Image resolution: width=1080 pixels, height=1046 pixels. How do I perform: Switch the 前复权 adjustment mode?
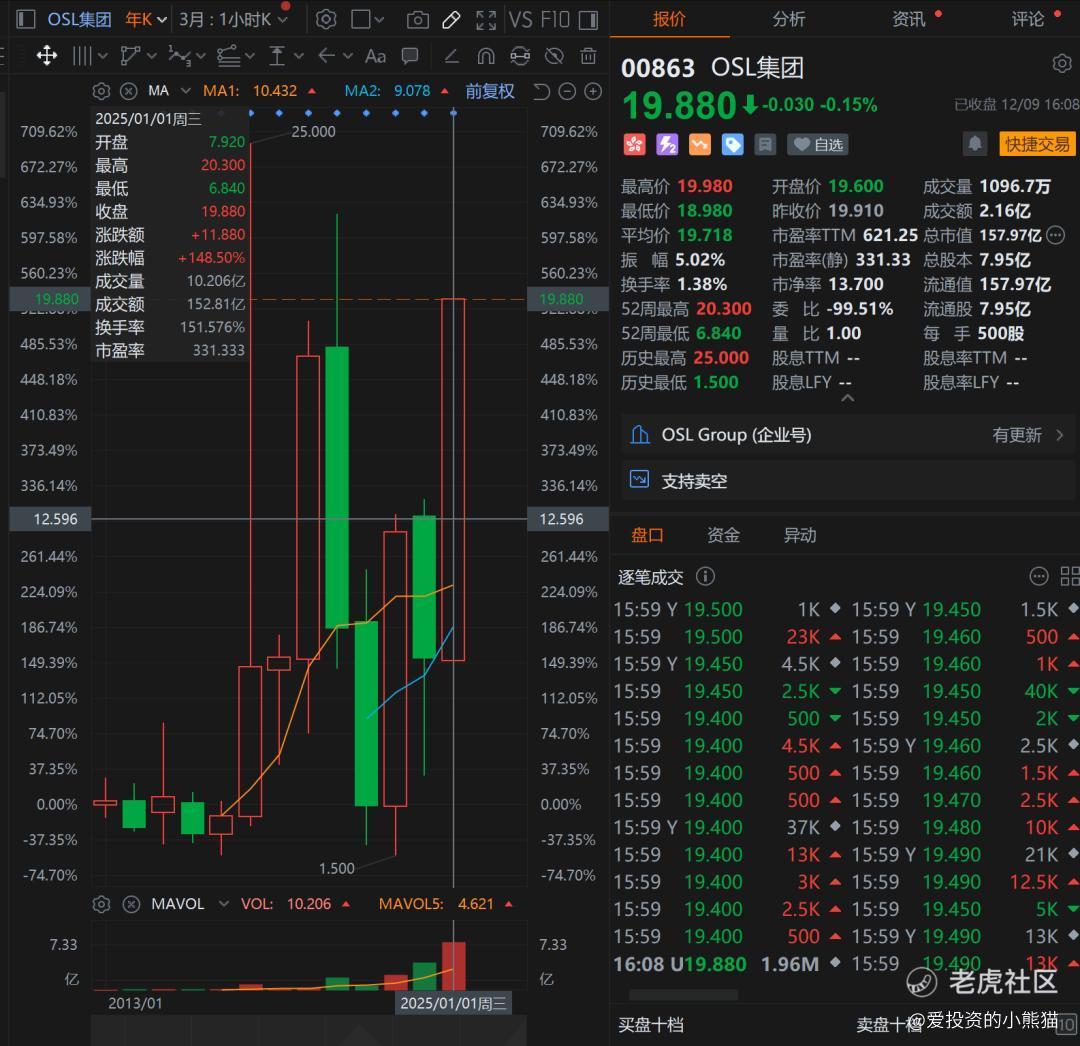[490, 91]
